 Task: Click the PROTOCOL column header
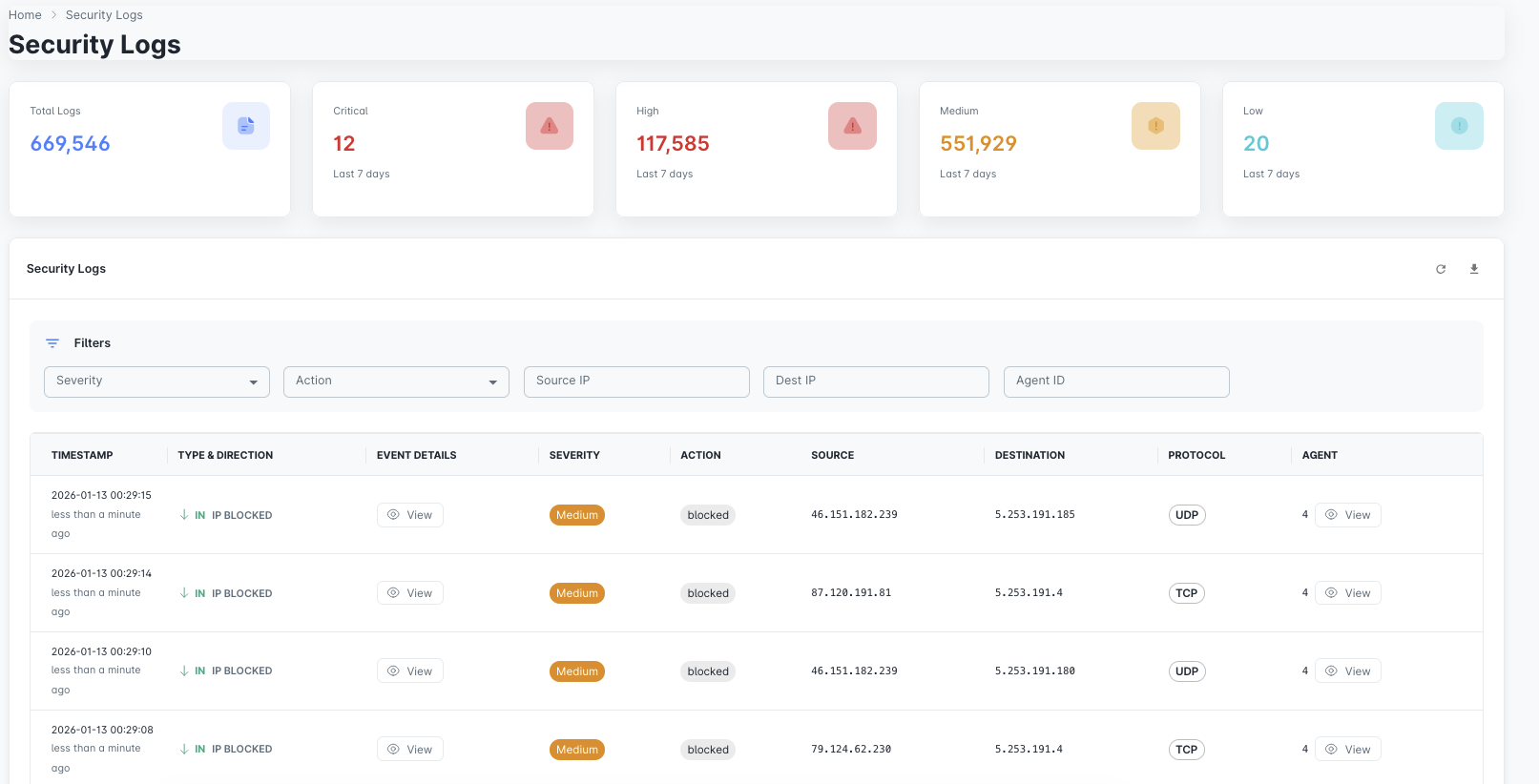pyautogui.click(x=1196, y=456)
